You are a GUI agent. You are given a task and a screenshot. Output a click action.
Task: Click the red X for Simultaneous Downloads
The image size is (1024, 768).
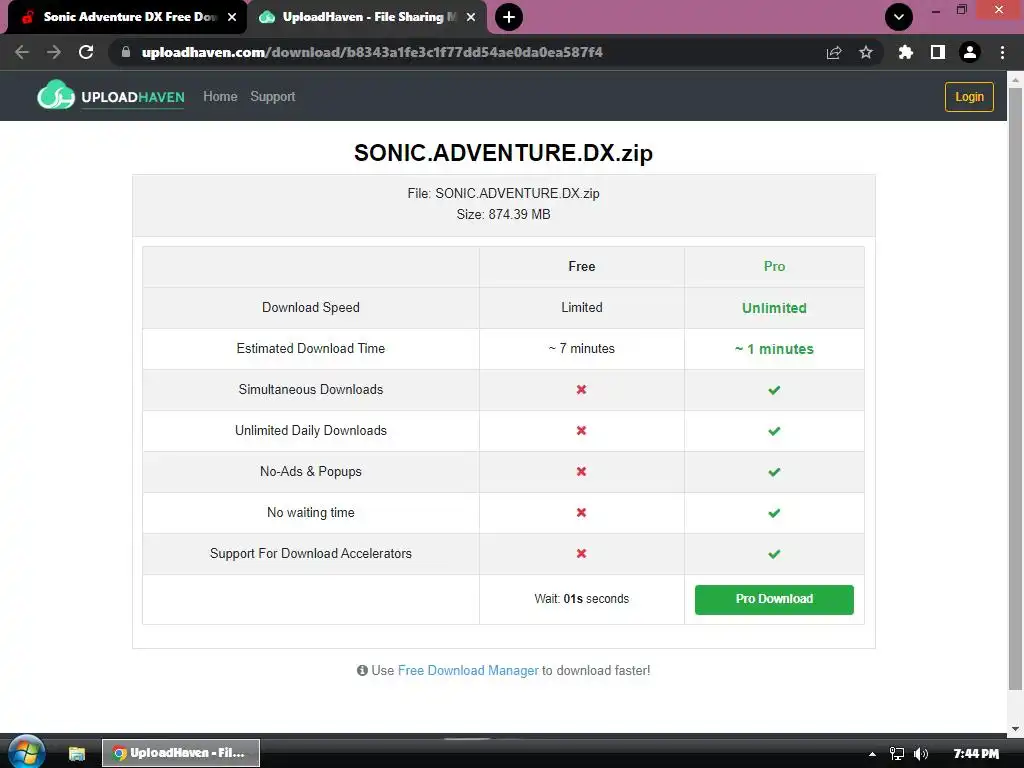(581, 389)
